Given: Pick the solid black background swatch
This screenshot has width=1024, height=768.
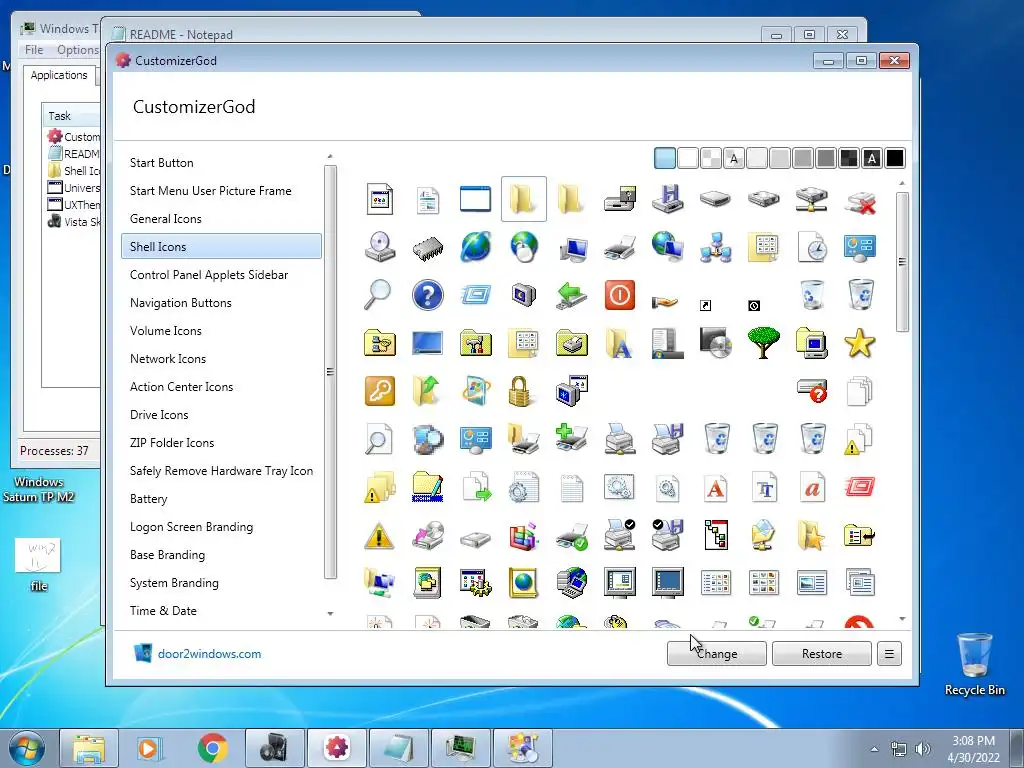Looking at the screenshot, I should click(x=895, y=158).
